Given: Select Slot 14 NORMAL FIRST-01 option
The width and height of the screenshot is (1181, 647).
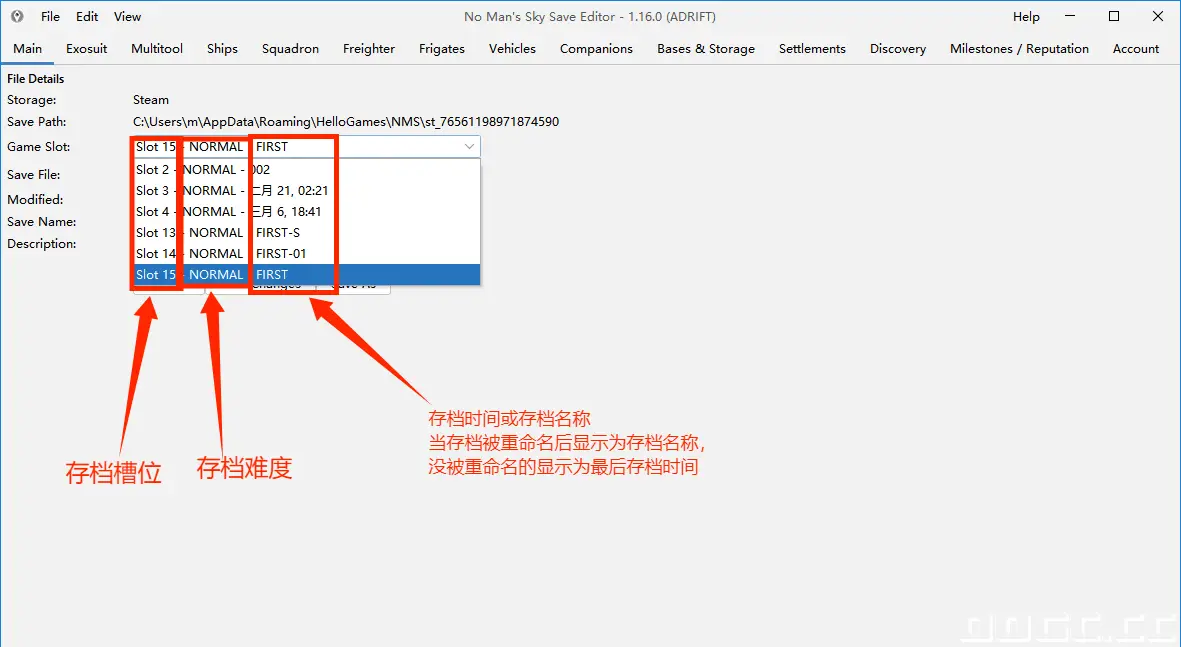Looking at the screenshot, I should coord(307,254).
